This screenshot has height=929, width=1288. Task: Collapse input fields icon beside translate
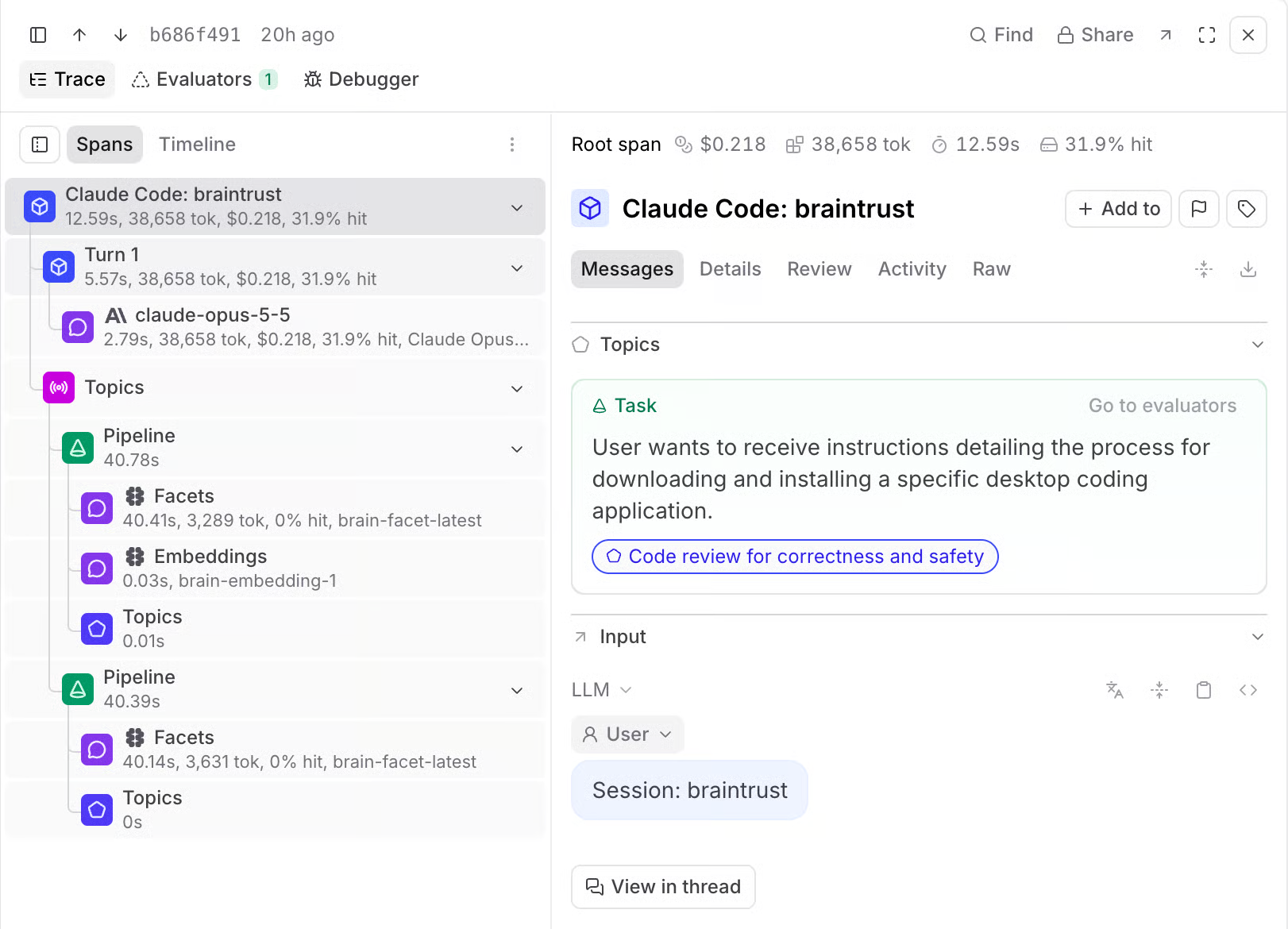1159,690
